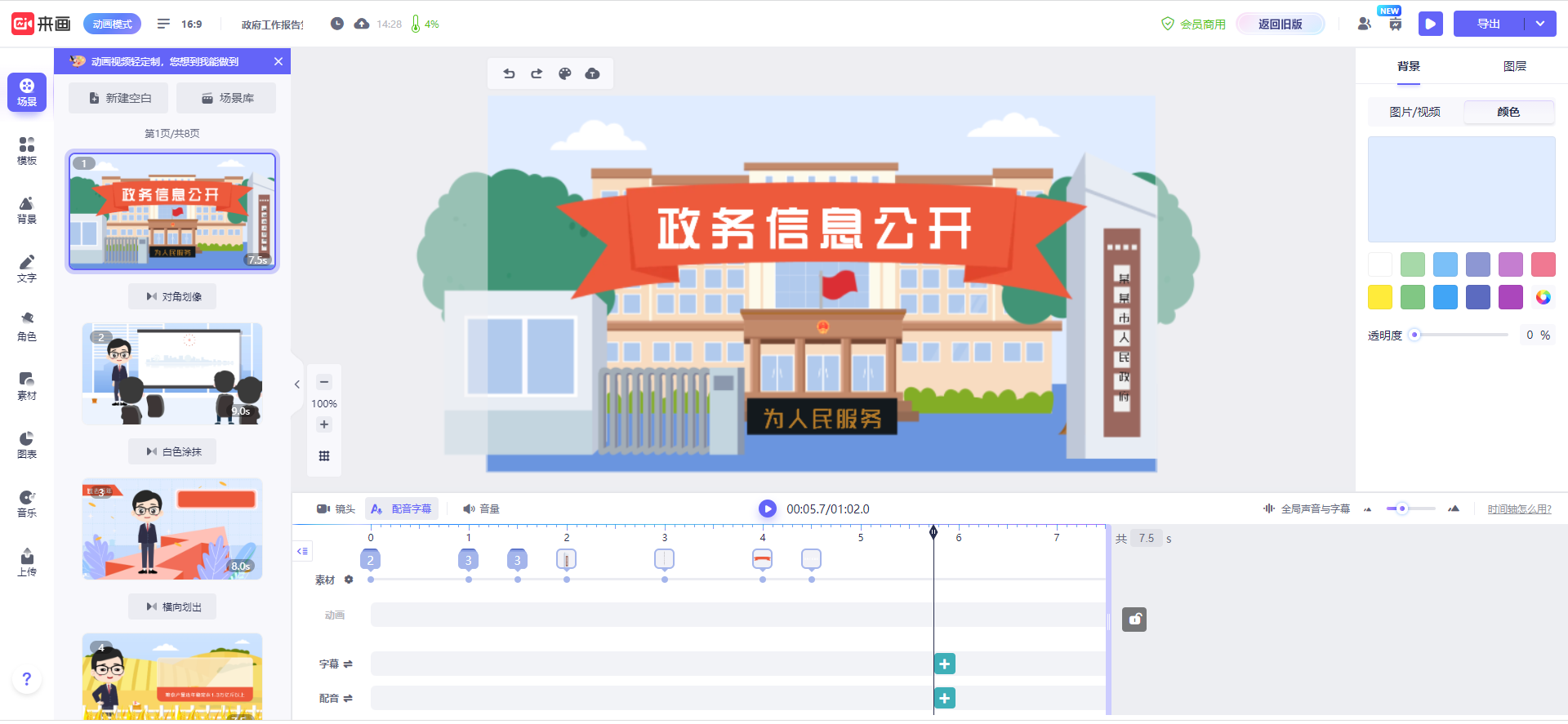This screenshot has width=1568, height=724.
Task: Click the 新建空白 new blank button
Action: pyautogui.click(x=118, y=98)
